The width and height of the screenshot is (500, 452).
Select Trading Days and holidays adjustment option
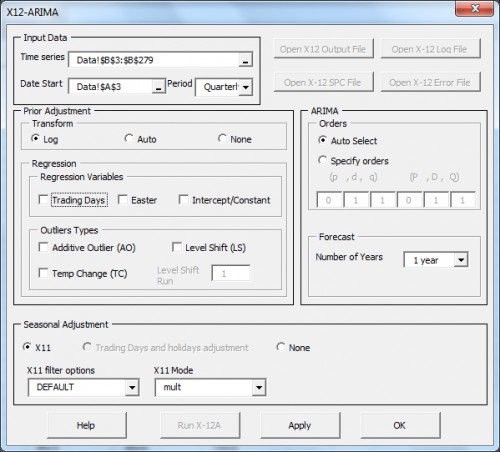(87, 347)
